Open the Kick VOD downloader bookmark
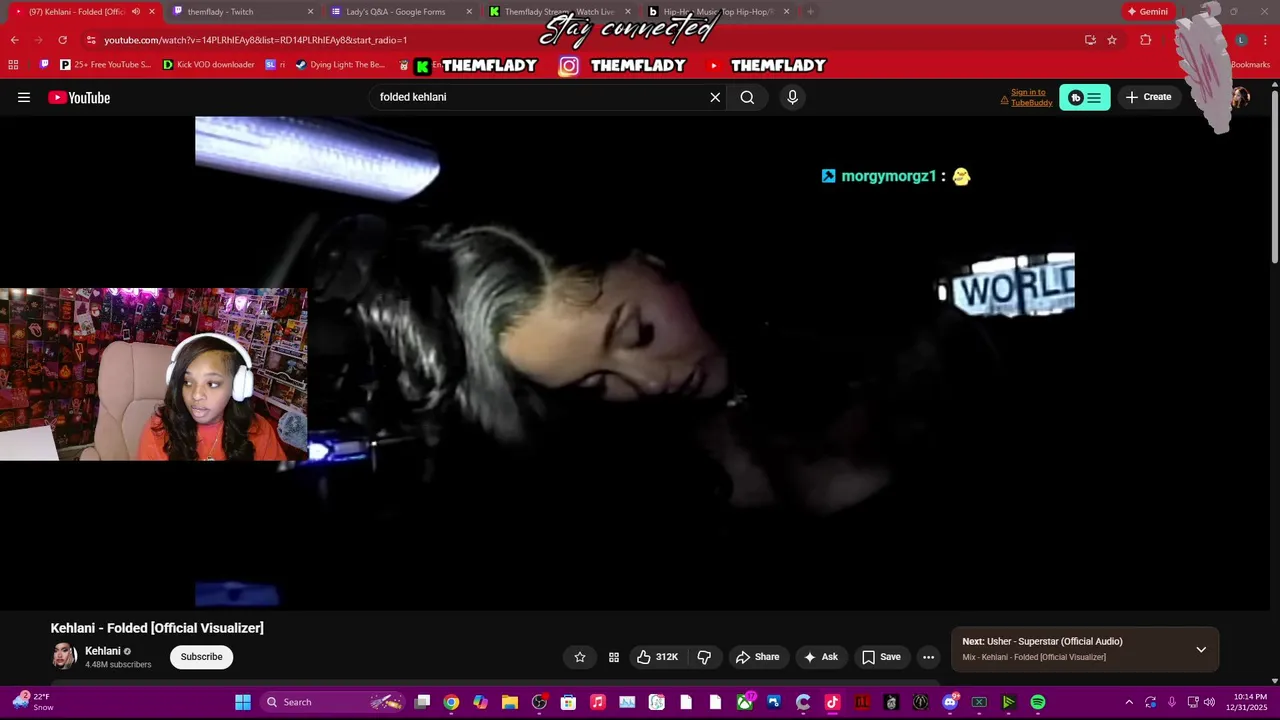 pos(209,65)
